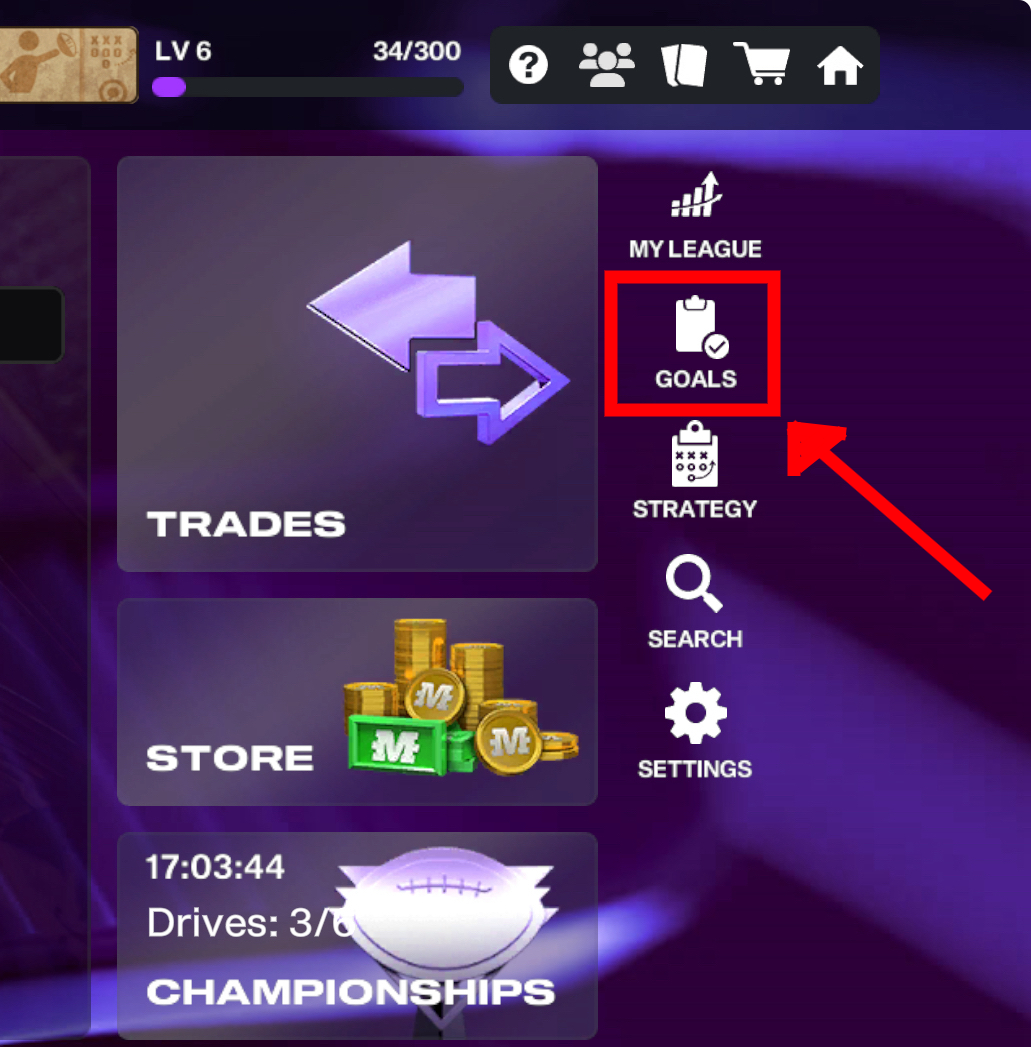
Task: Open the friends group icon
Action: pos(606,65)
